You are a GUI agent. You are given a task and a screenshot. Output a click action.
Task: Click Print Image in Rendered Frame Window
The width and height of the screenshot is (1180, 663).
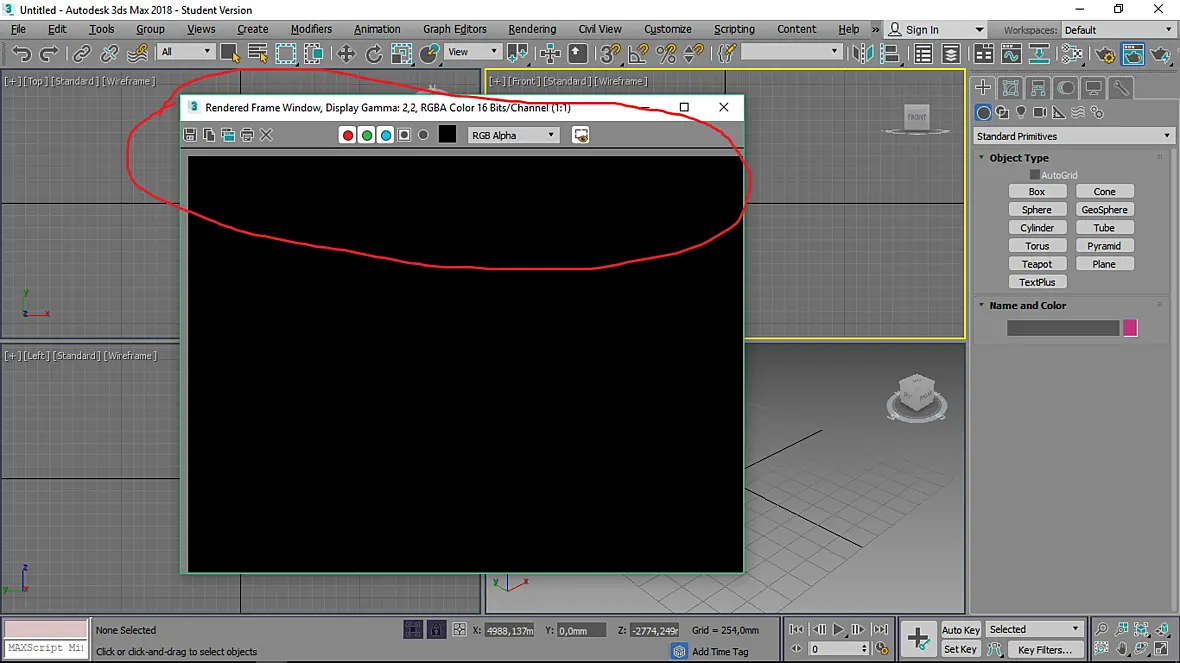point(247,135)
